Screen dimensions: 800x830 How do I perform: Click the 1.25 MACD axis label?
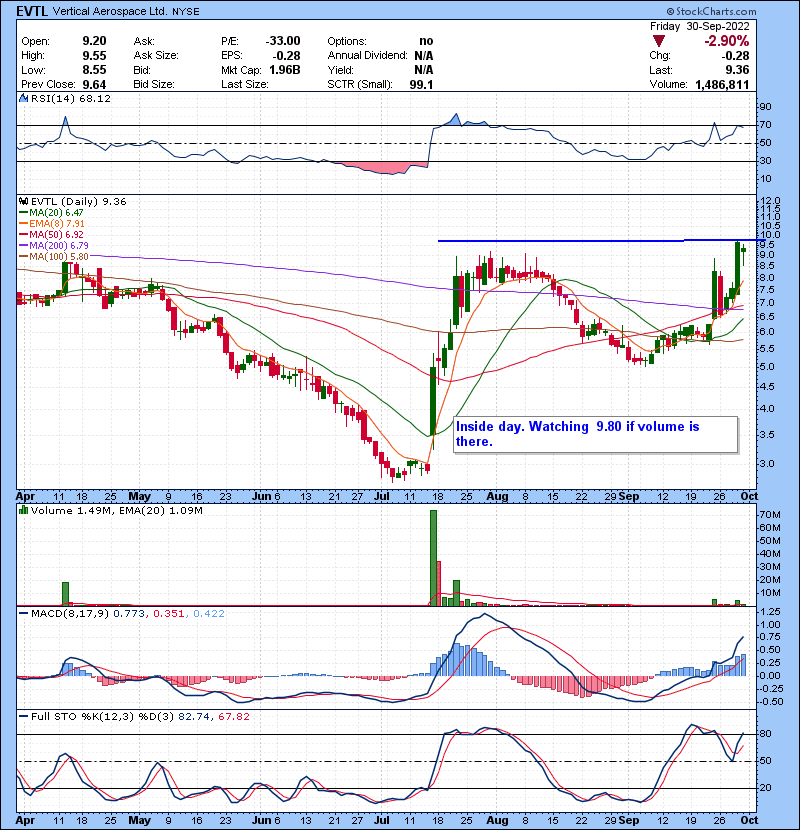pyautogui.click(x=770, y=612)
